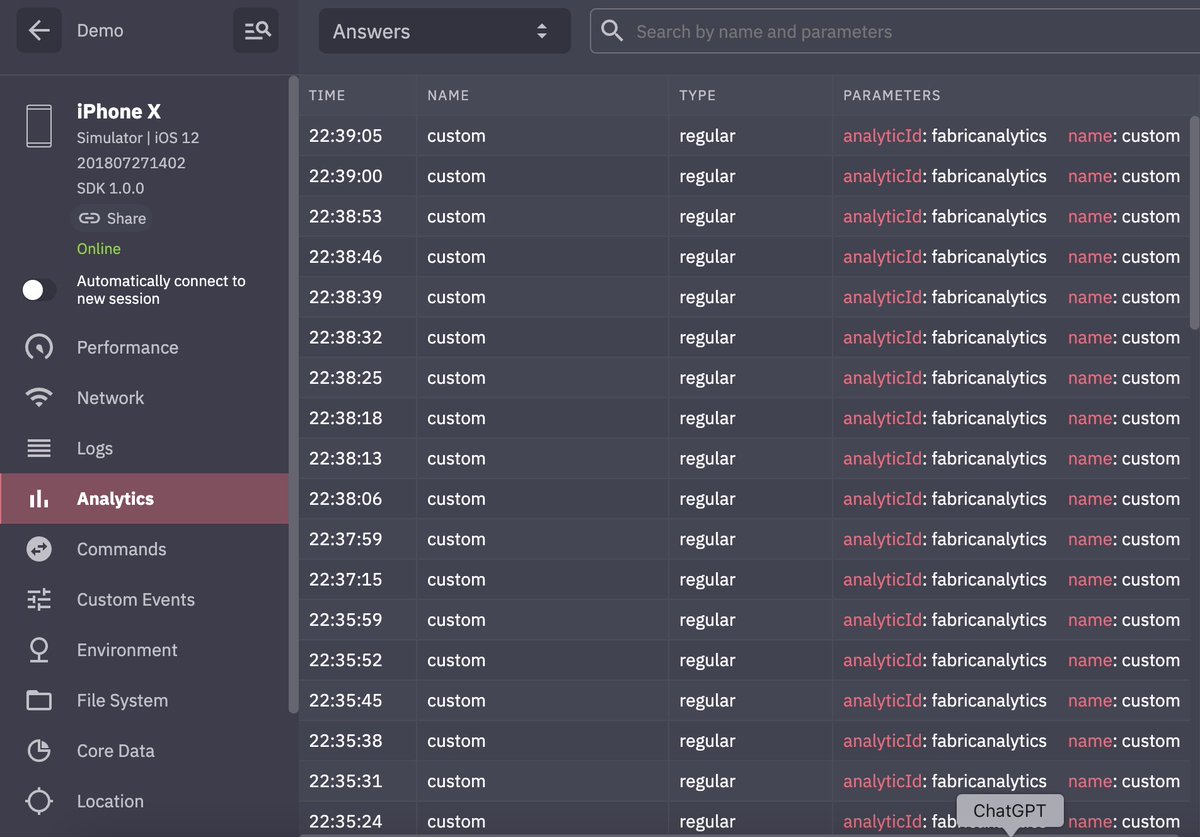Click the iPhone X device icon

(39, 127)
